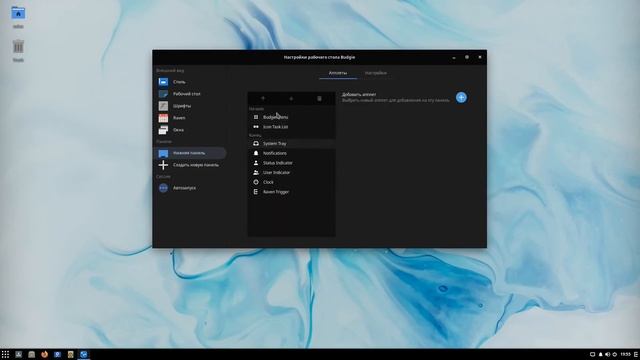
Task: Open the Рабочий стол section
Action: click(x=190, y=94)
